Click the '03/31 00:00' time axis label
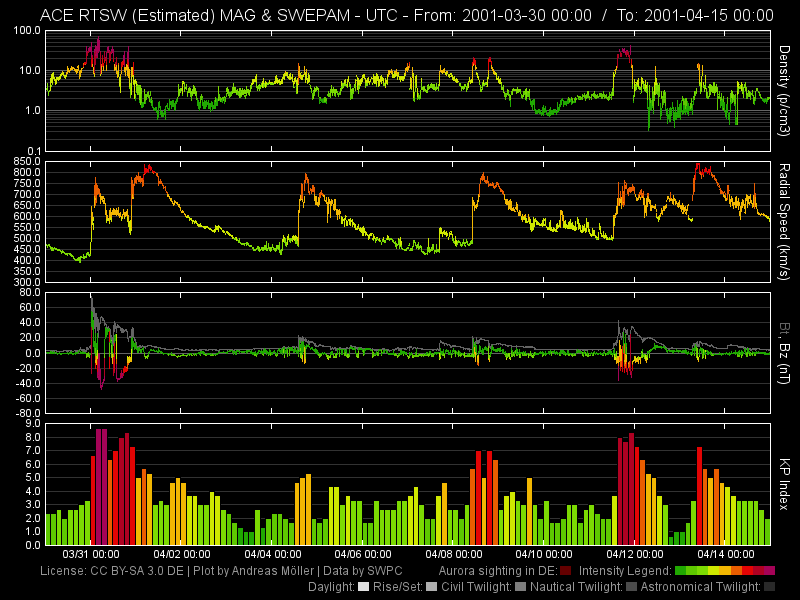 click(91, 554)
